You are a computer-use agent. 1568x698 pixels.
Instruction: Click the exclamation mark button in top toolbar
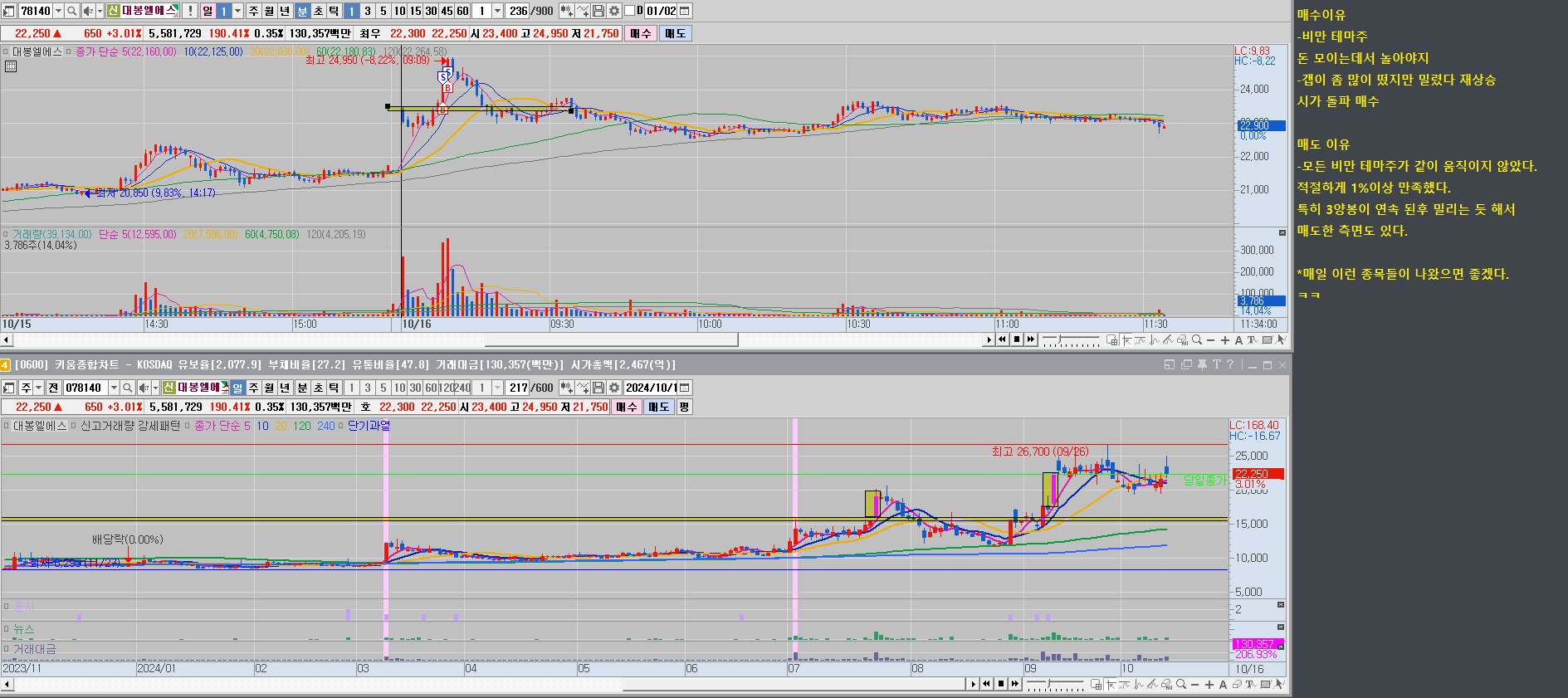[190, 11]
